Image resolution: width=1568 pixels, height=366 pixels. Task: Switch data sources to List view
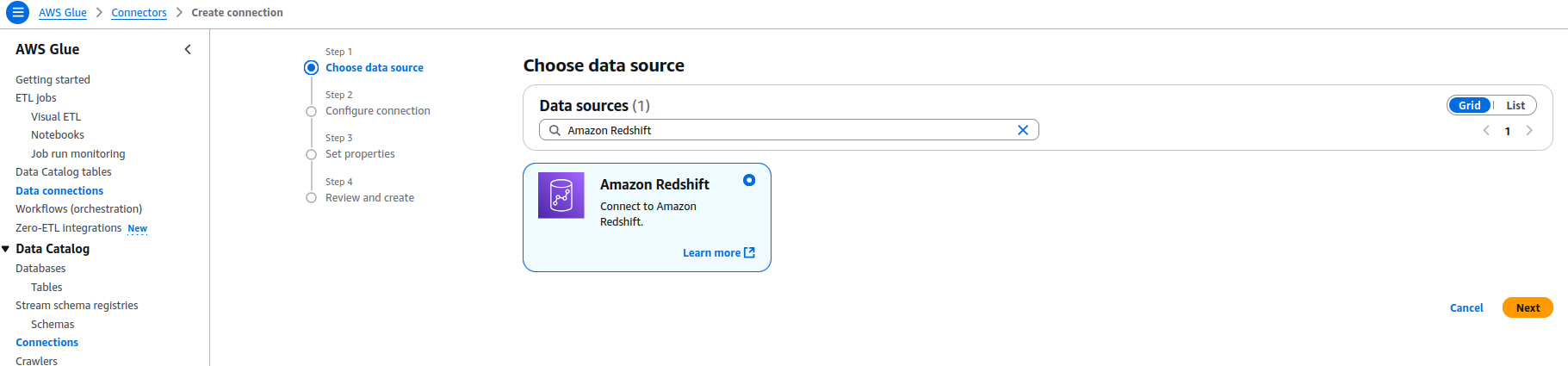point(1515,106)
